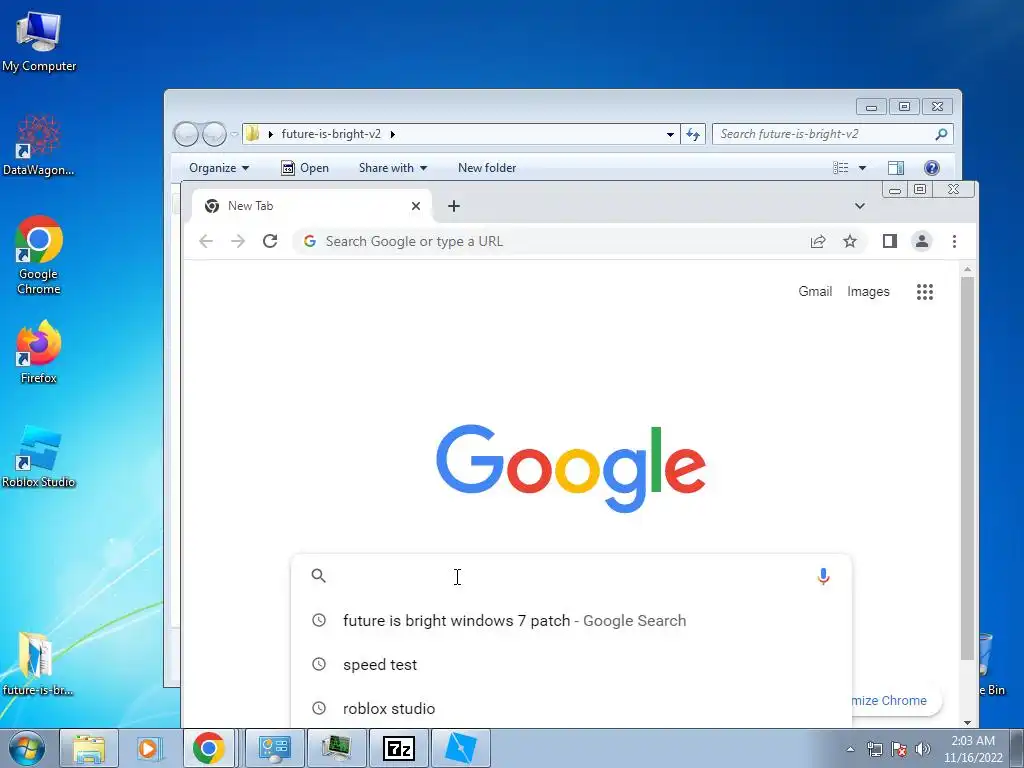Open Explorer's recent pages arrow
The width and height of the screenshot is (1024, 768).
point(234,135)
